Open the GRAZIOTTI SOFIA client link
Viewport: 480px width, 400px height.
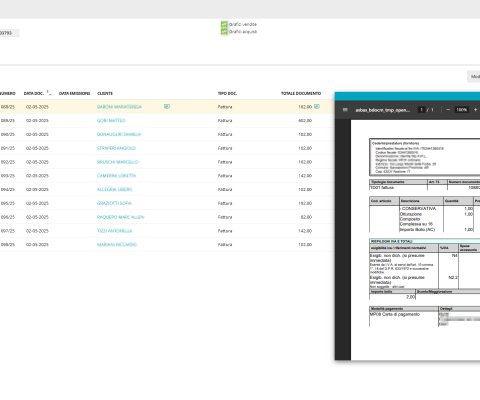114,203
